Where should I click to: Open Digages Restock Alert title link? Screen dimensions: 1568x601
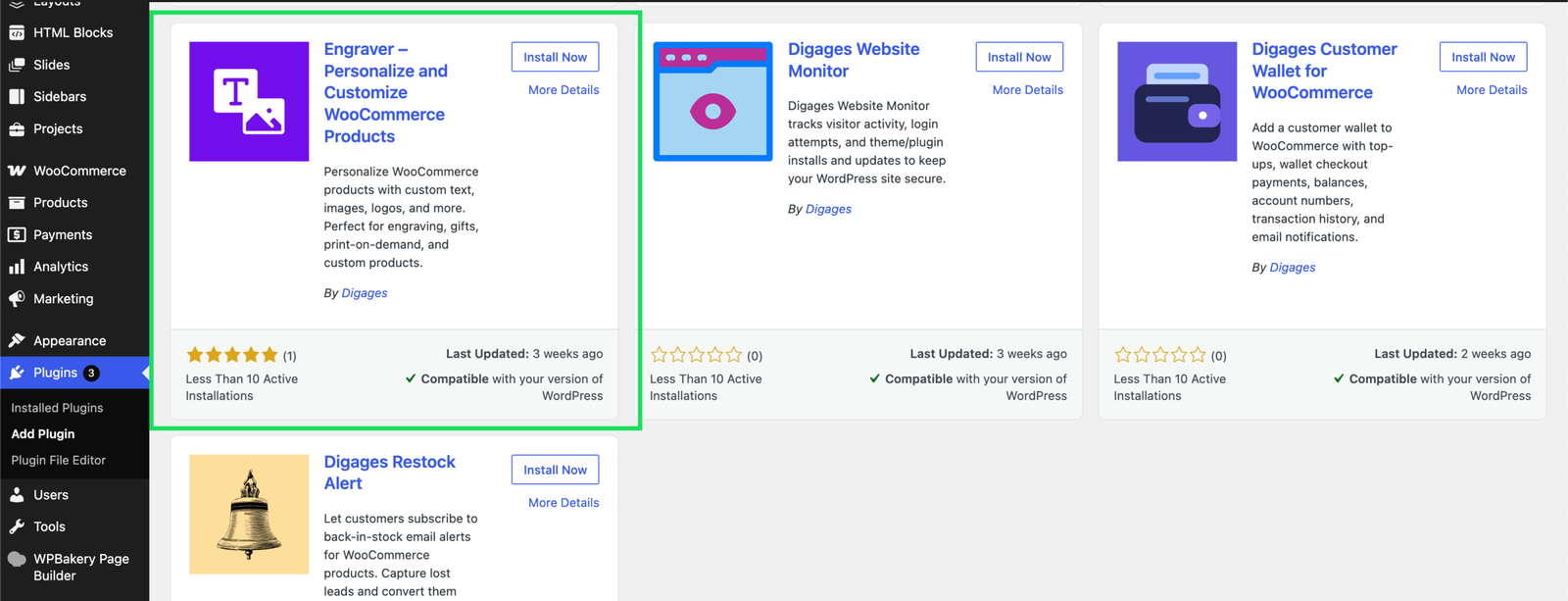pyautogui.click(x=389, y=473)
